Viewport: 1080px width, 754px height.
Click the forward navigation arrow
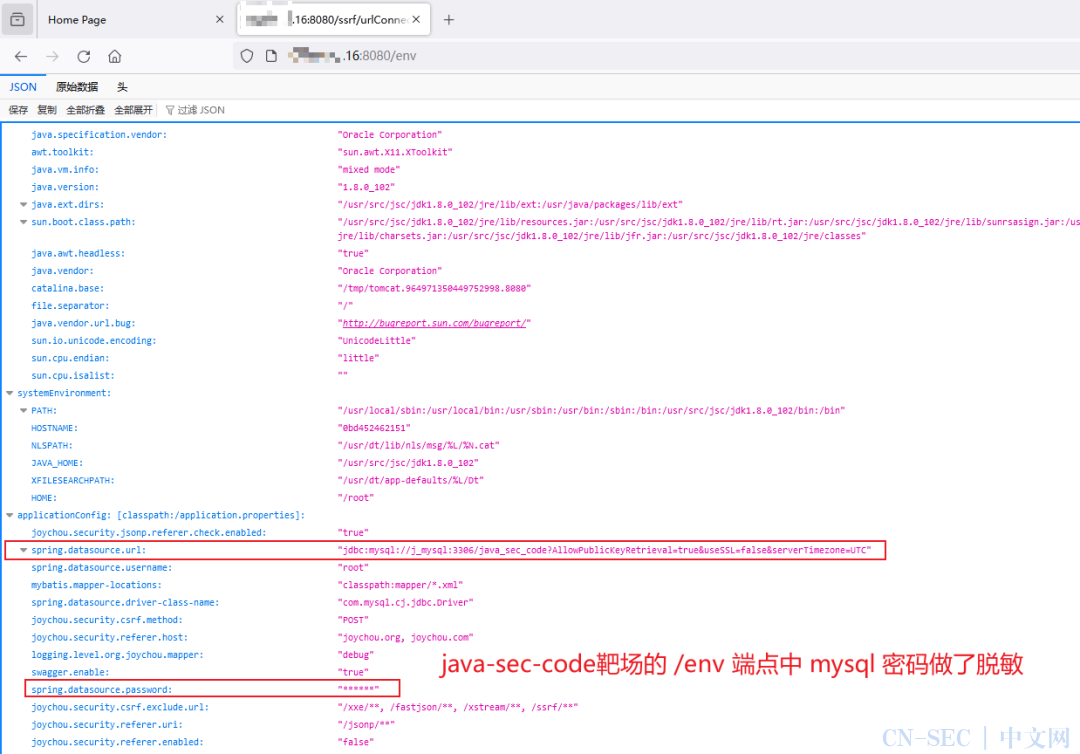[x=52, y=56]
